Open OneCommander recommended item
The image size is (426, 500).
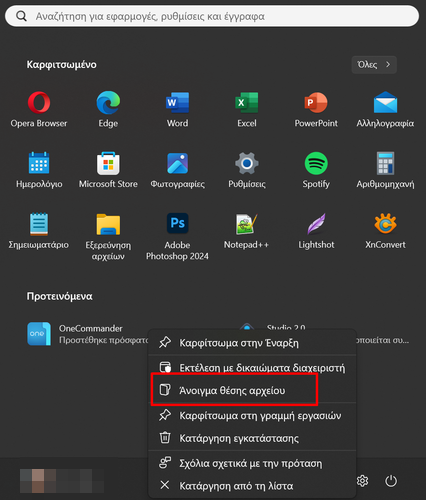click(87, 334)
